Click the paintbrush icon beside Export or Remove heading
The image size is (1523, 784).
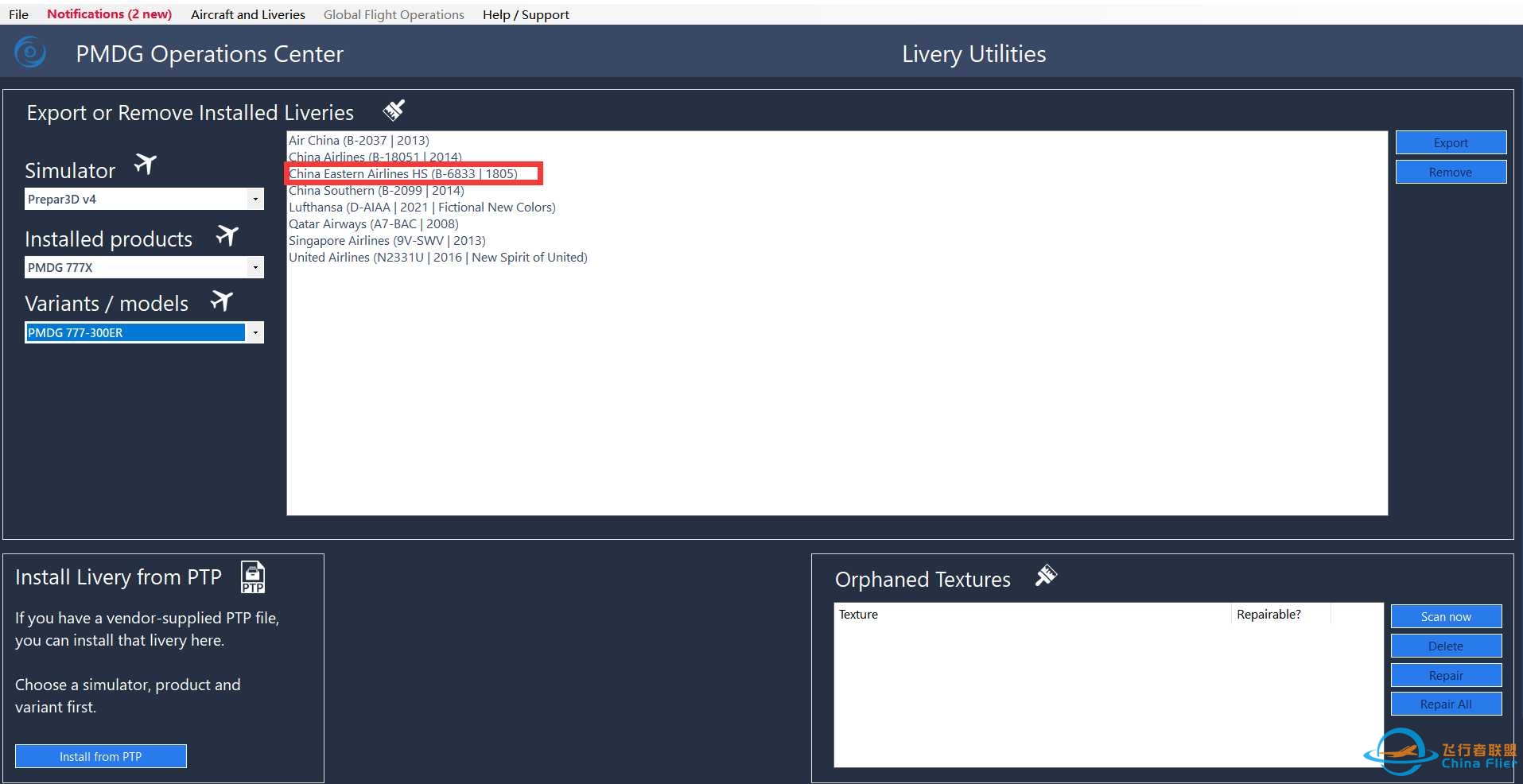[394, 111]
